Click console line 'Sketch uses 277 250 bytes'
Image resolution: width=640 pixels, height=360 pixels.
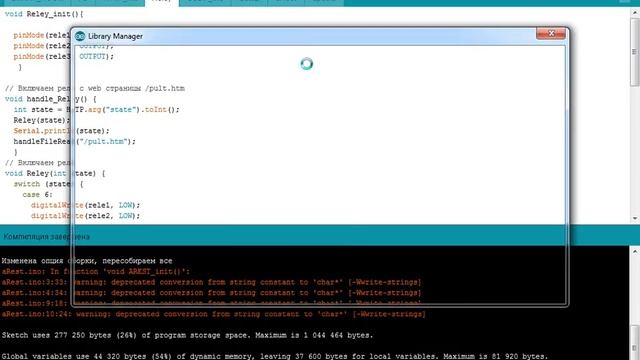pos(187,336)
